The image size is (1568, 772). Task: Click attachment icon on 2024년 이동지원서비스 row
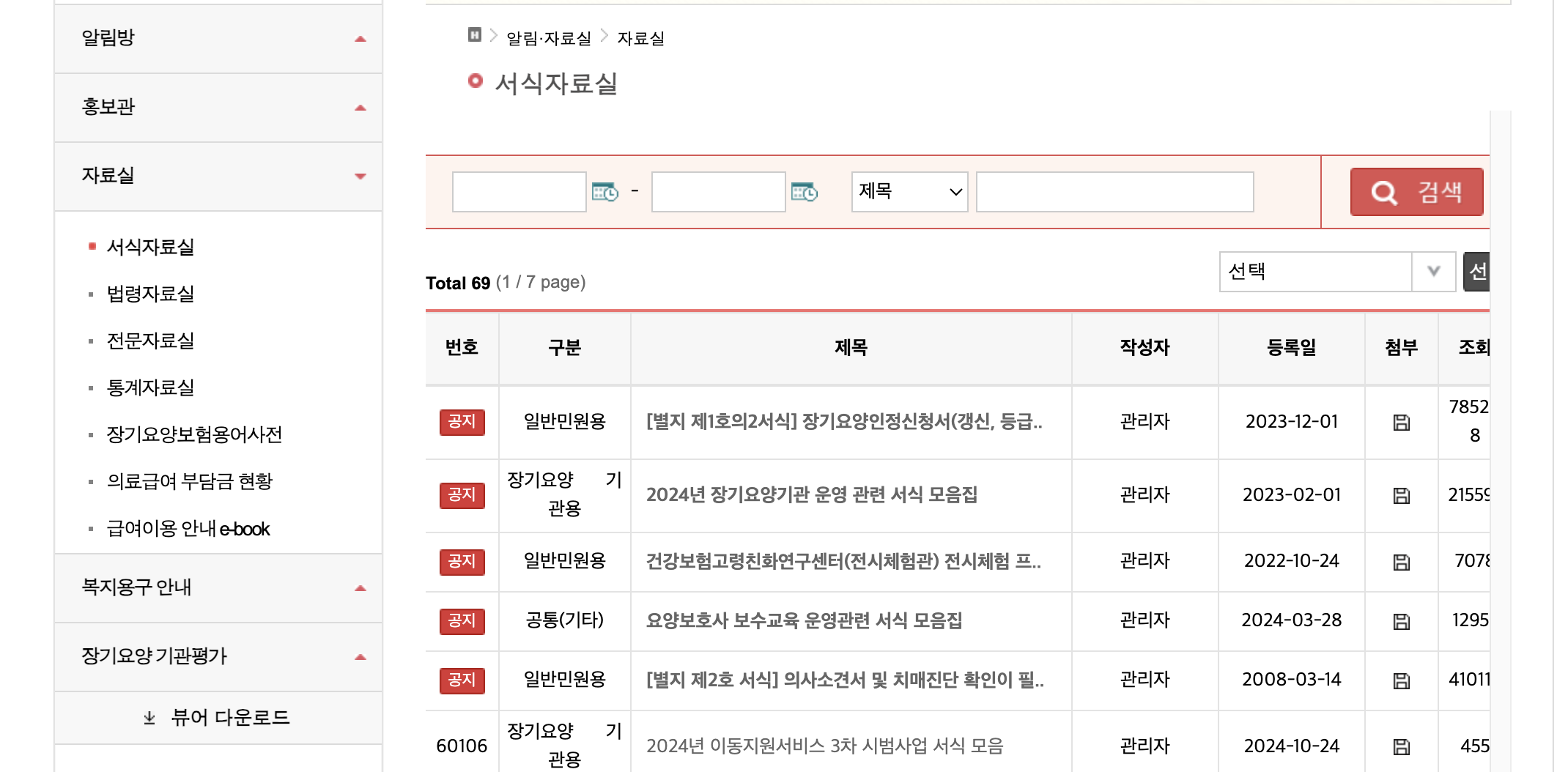pyautogui.click(x=1401, y=746)
